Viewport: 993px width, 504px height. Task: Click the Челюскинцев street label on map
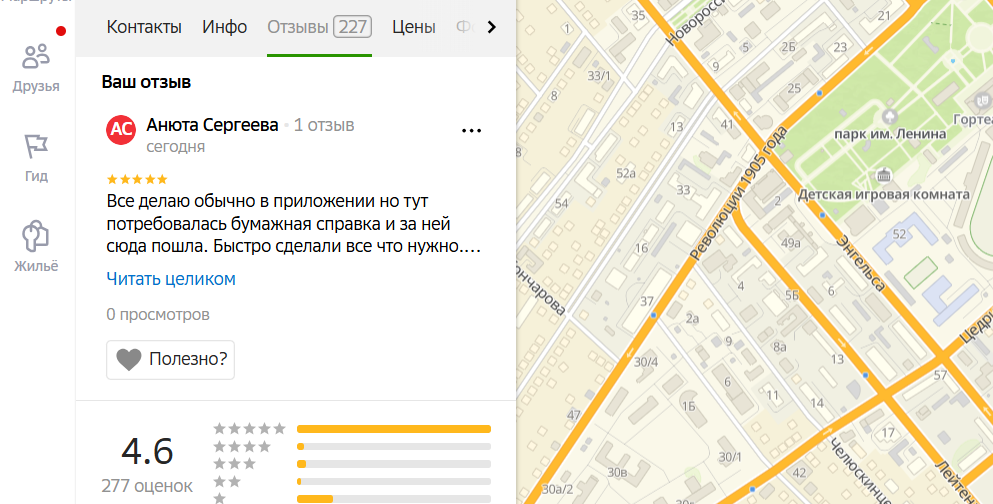[x=859, y=470]
